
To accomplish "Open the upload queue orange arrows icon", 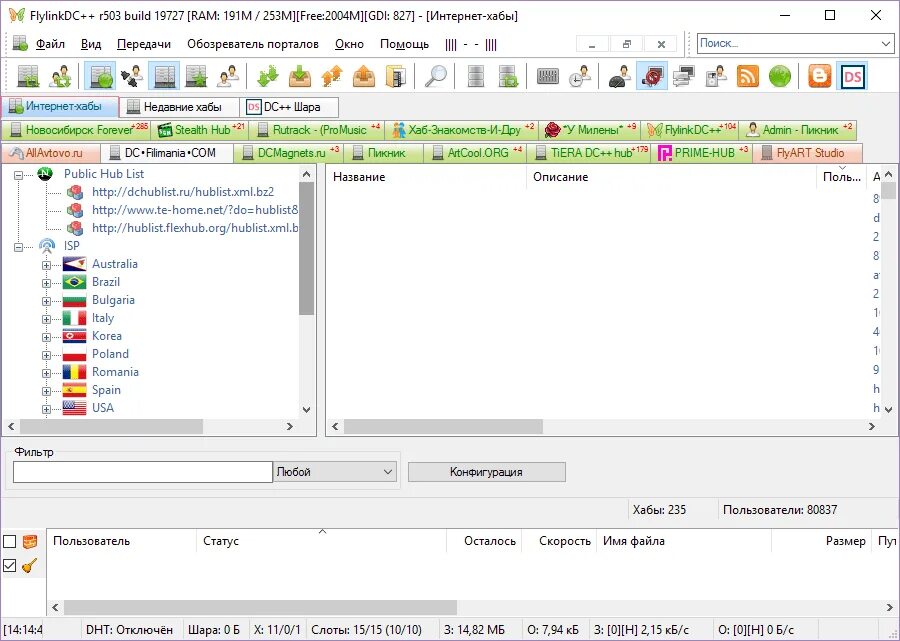I will pos(332,76).
